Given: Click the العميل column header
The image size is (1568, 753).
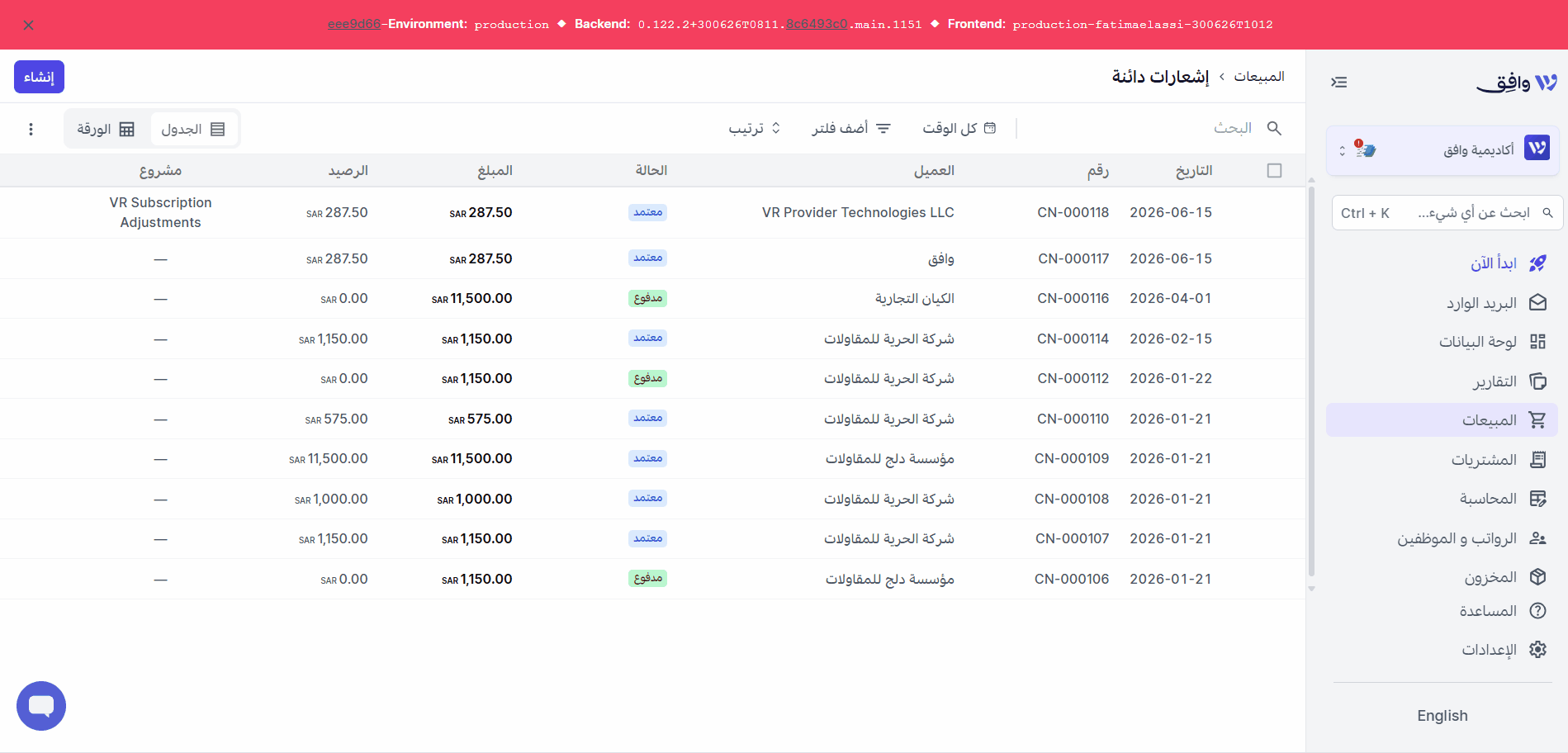Looking at the screenshot, I should click(x=934, y=171).
